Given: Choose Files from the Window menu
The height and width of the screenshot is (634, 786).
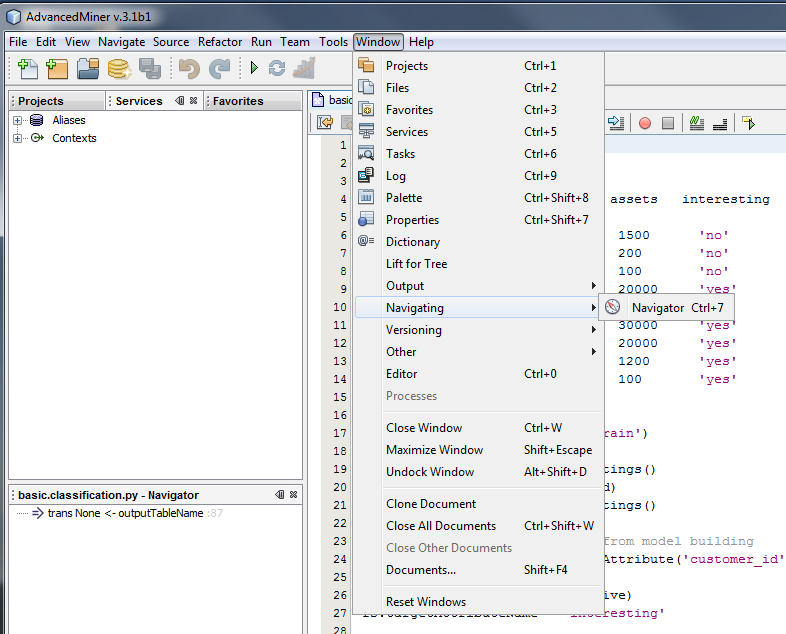Looking at the screenshot, I should [x=479, y=88].
